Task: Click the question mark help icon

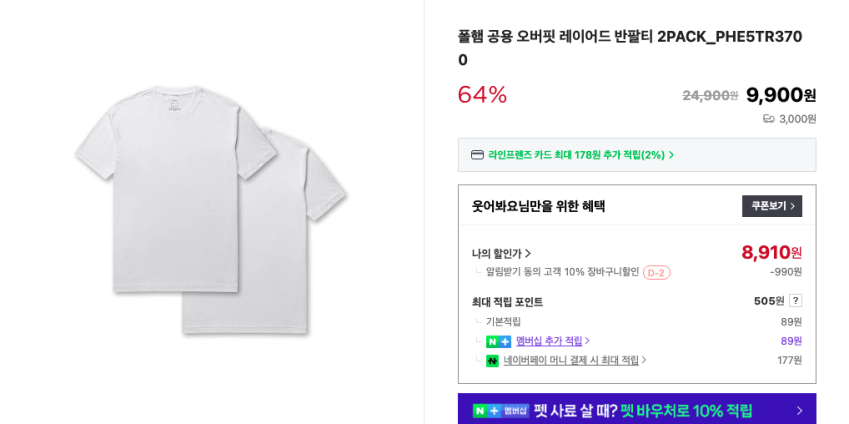Action: pyautogui.click(x=795, y=301)
